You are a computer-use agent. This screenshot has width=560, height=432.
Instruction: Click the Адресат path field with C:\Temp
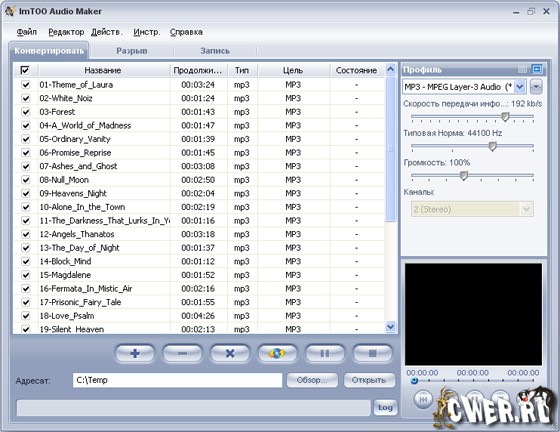point(178,380)
